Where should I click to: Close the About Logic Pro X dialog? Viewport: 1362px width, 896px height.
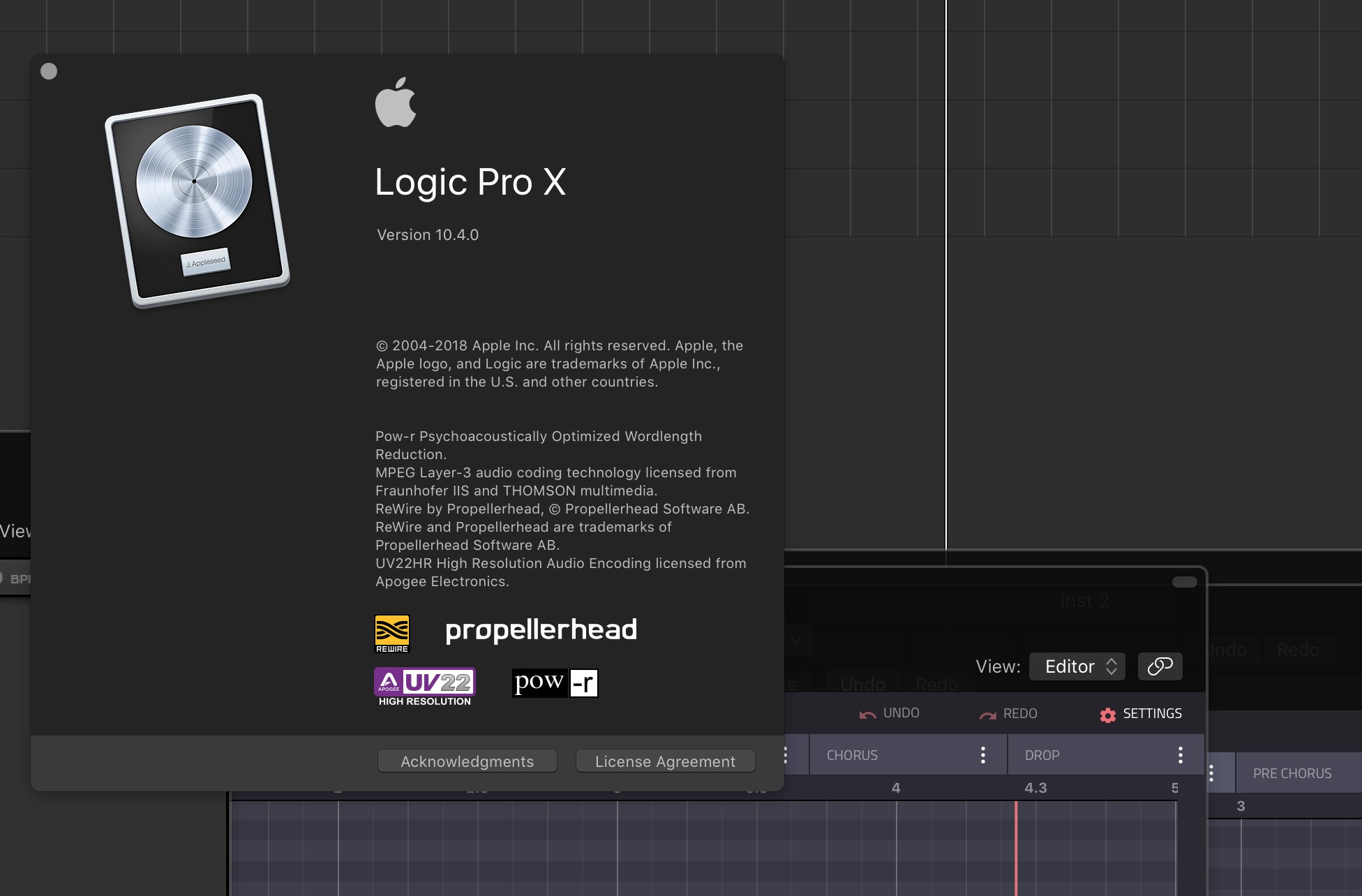pos(49,71)
